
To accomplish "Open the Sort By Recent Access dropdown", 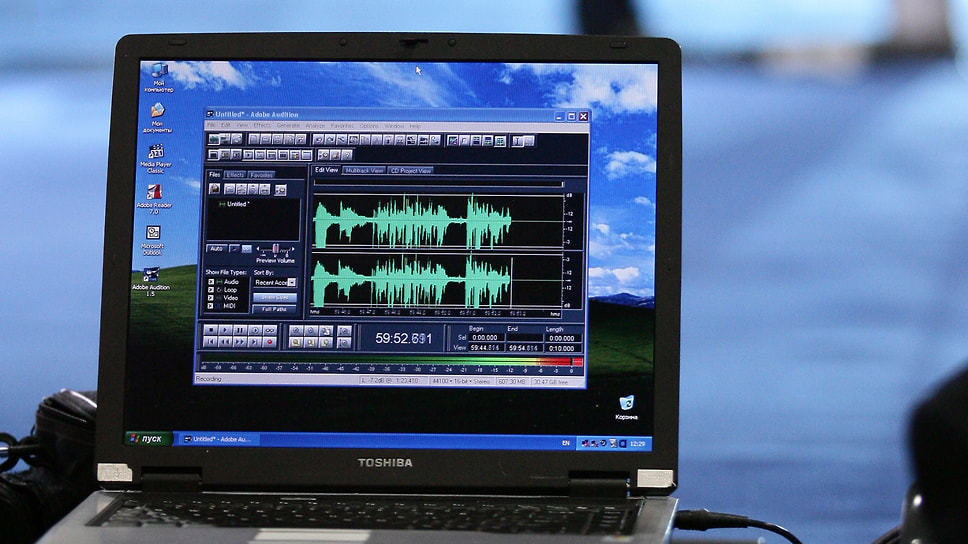I will pyautogui.click(x=275, y=282).
